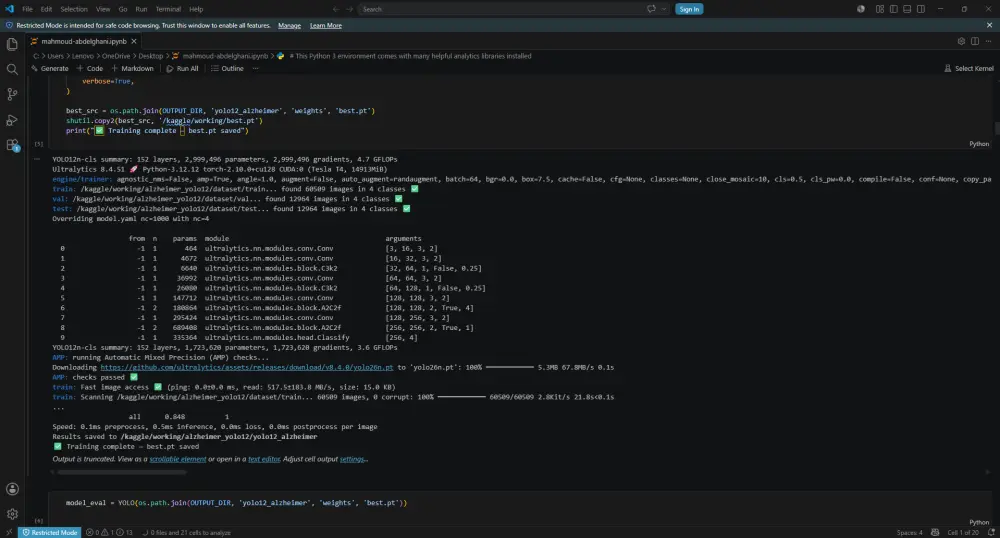
Task: Click Run All in notebook toolbar
Action: tap(182, 68)
